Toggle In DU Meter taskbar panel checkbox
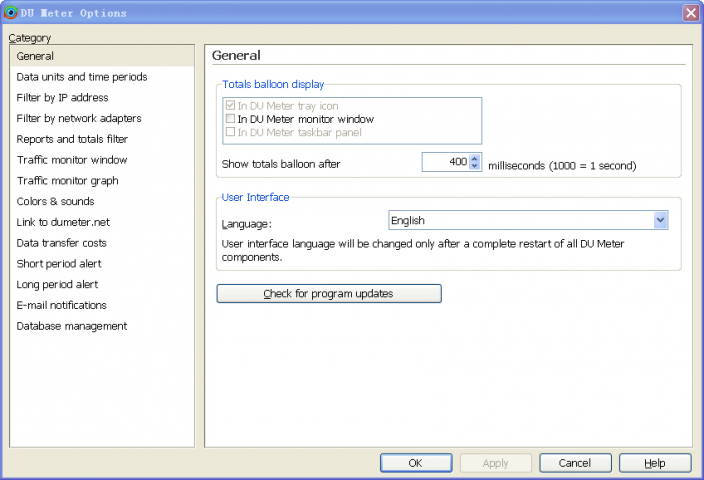This screenshot has width=704, height=480. pyautogui.click(x=231, y=132)
